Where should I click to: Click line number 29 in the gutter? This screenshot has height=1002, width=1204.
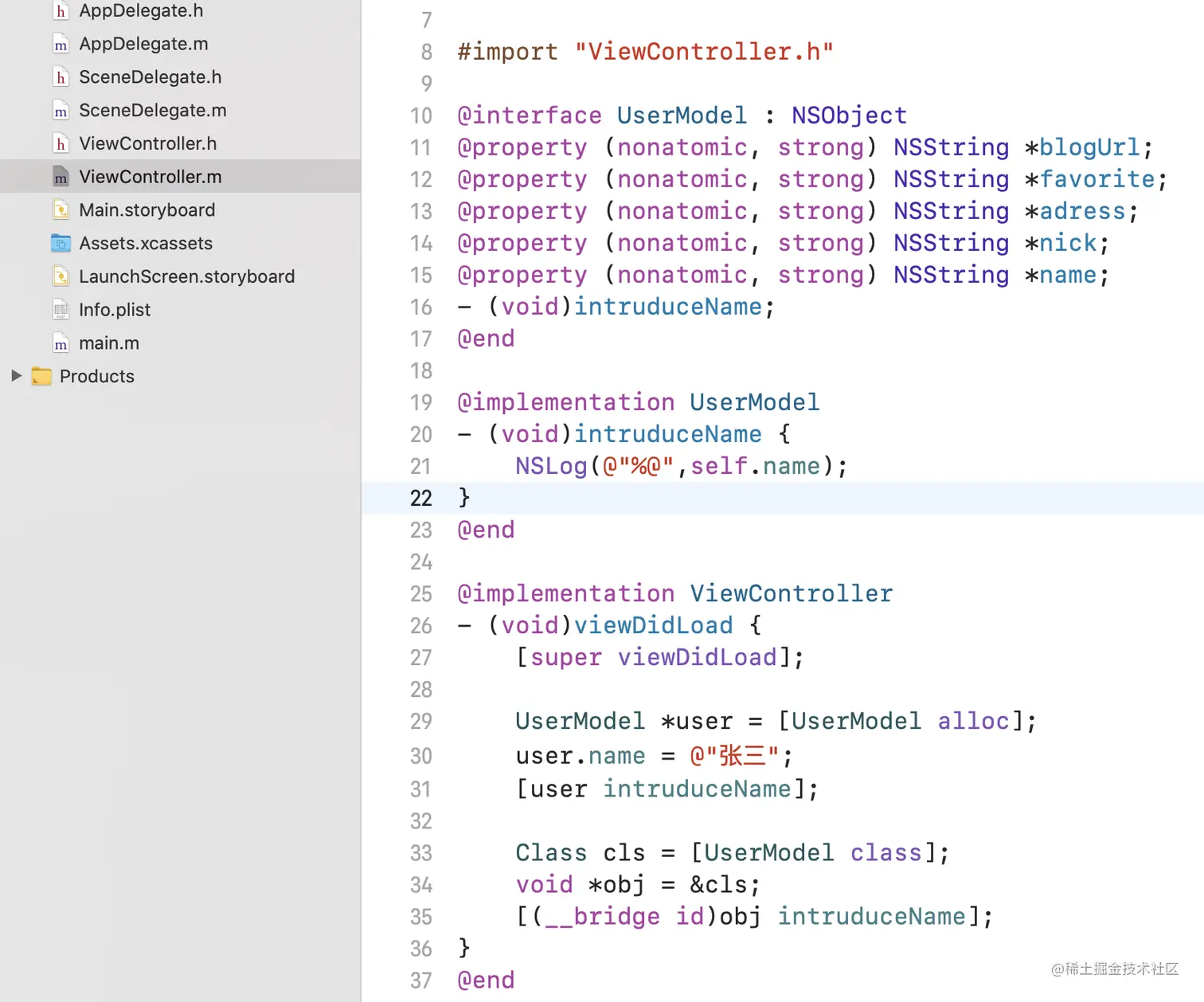[421, 722]
